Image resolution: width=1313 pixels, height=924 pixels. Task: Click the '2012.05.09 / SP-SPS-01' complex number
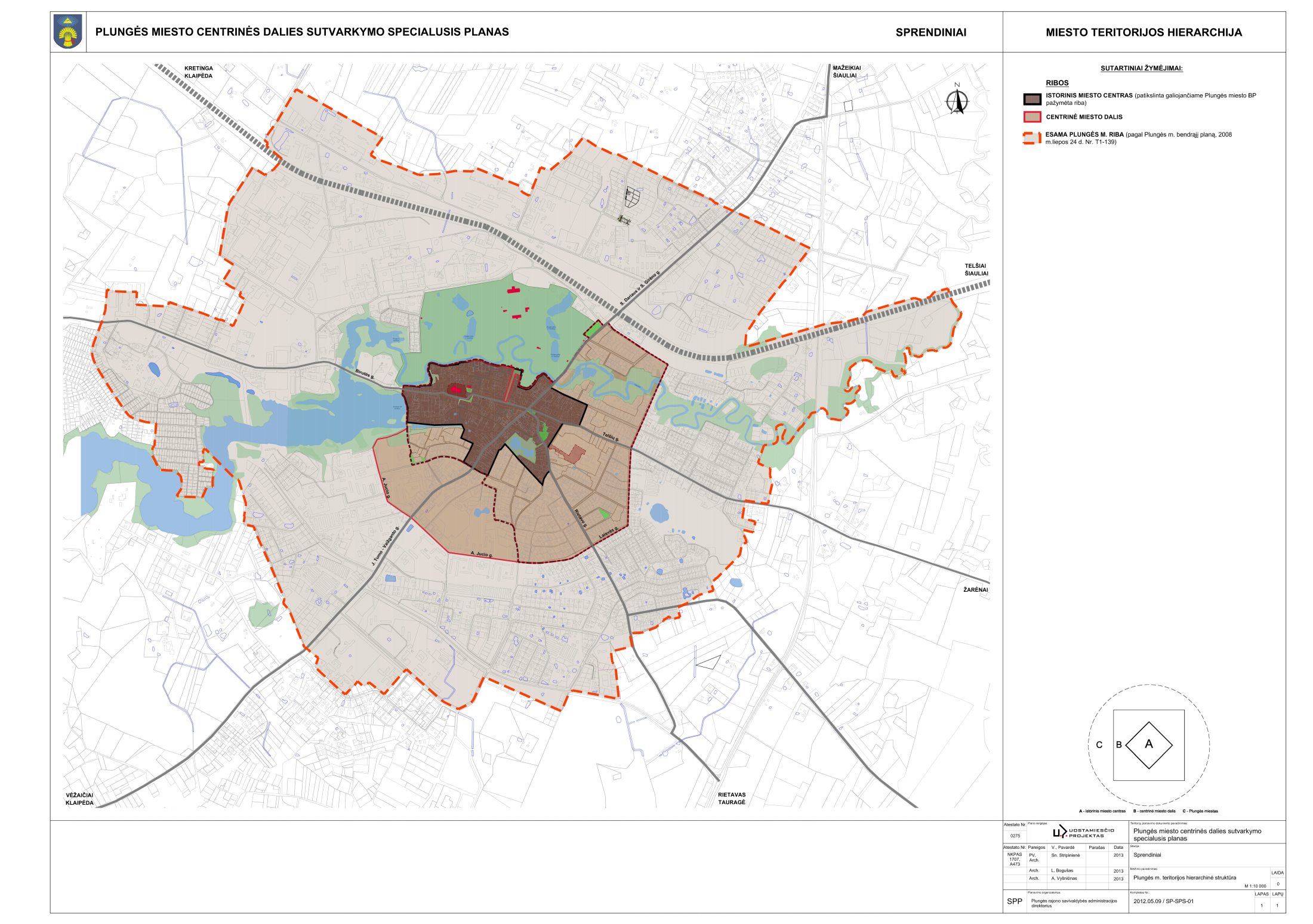tap(1163, 901)
